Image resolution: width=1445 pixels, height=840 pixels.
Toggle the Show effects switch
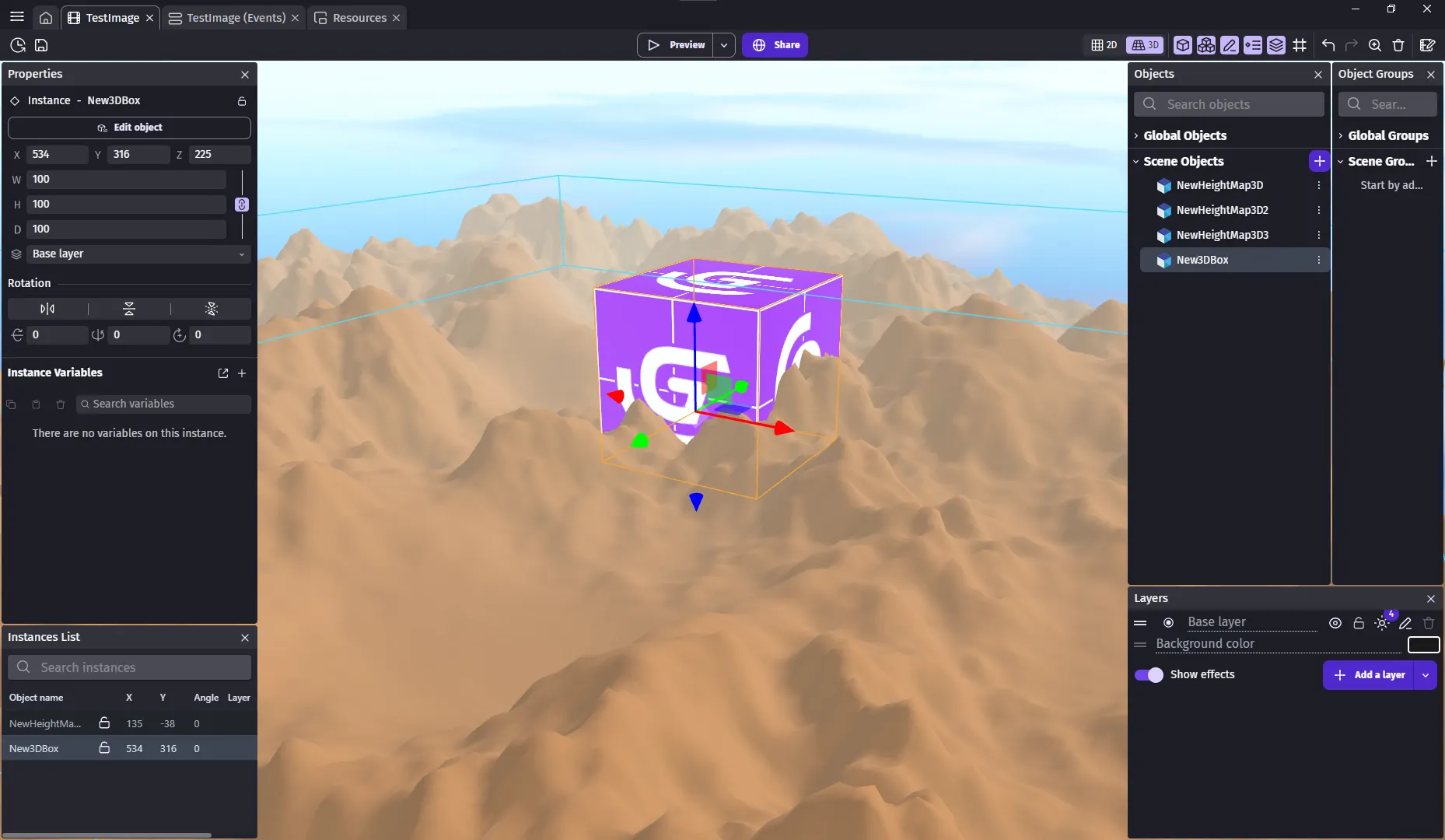pyautogui.click(x=1149, y=674)
